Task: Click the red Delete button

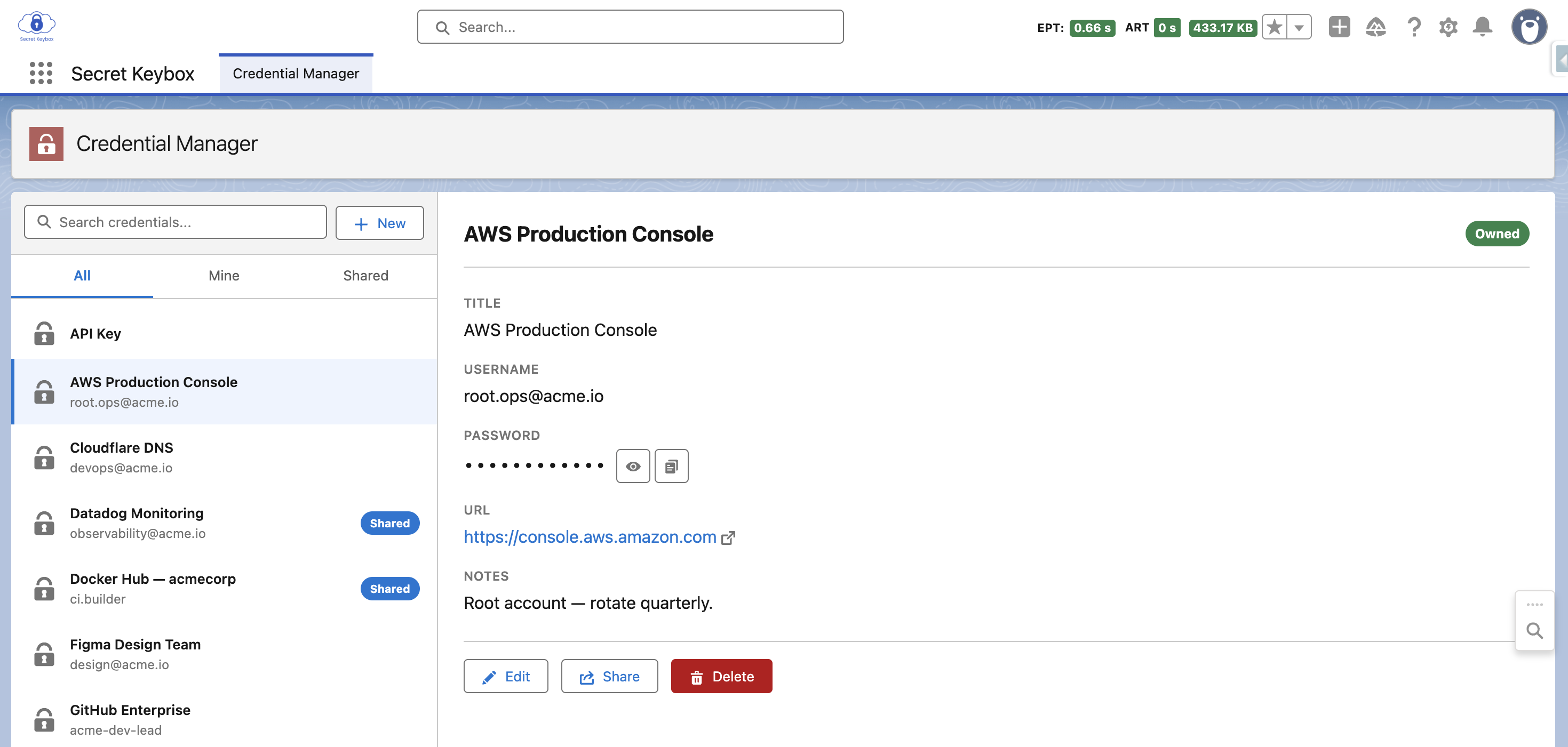Action: [721, 676]
